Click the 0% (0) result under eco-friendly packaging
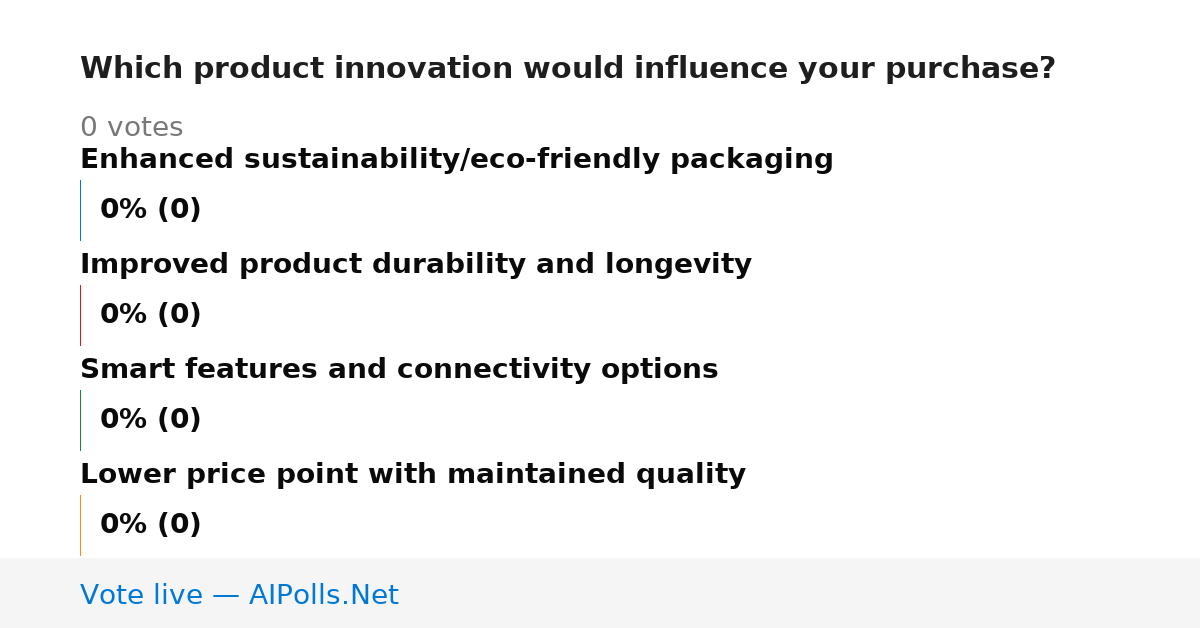 150,210
